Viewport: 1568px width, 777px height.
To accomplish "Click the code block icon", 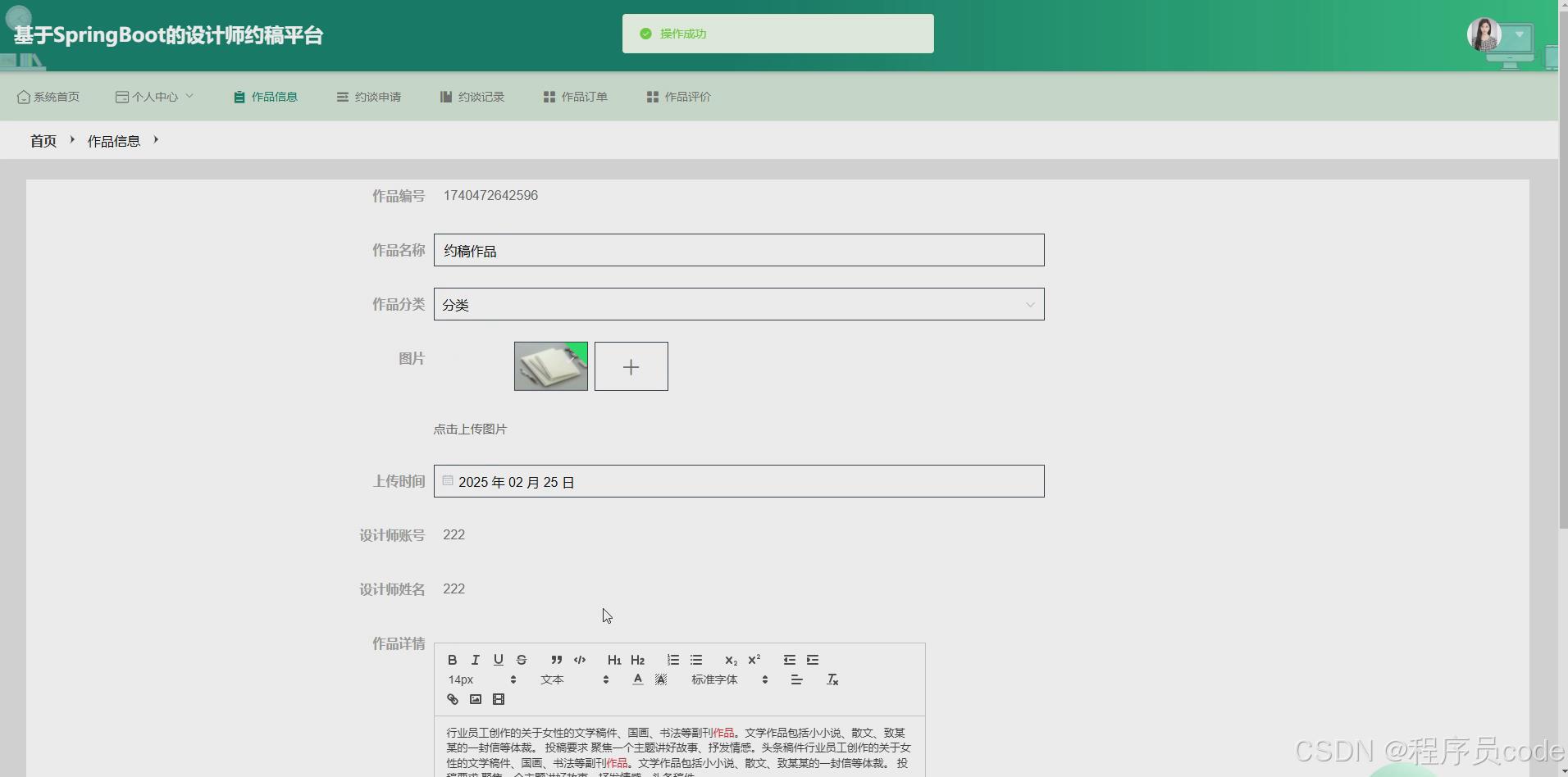I will (x=580, y=660).
